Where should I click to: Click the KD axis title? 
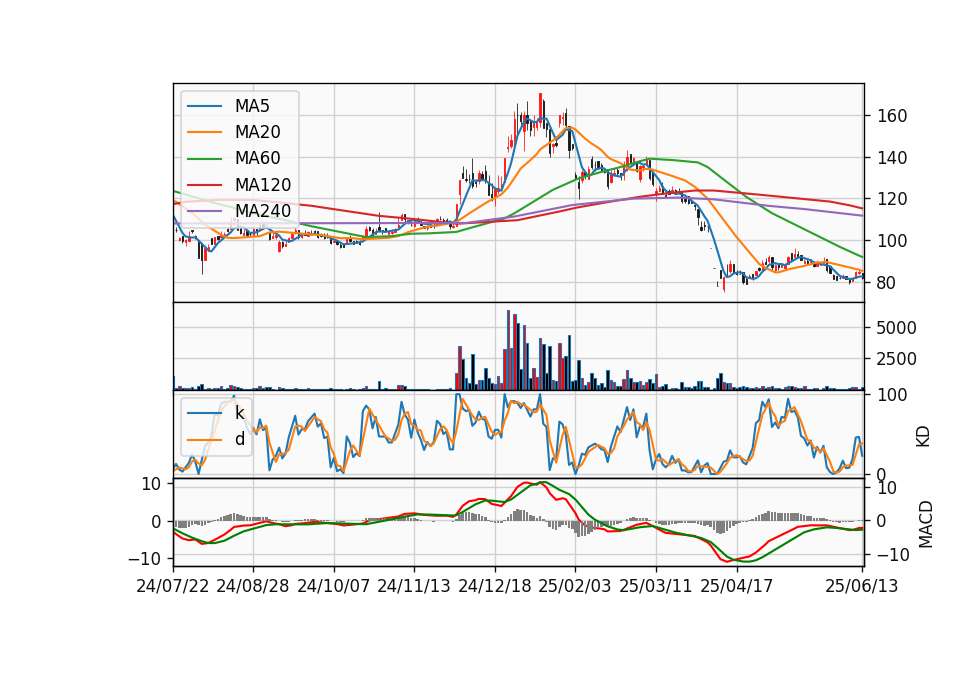(923, 437)
